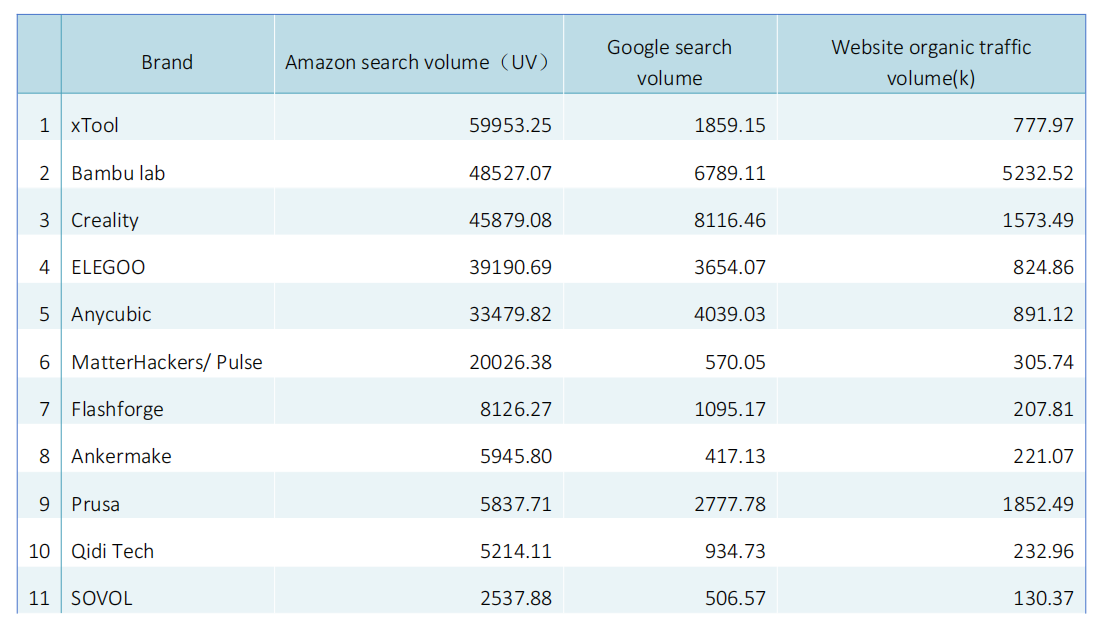This screenshot has width=1098, height=626.
Task: Click the Creality brand cell
Action: (x=105, y=220)
